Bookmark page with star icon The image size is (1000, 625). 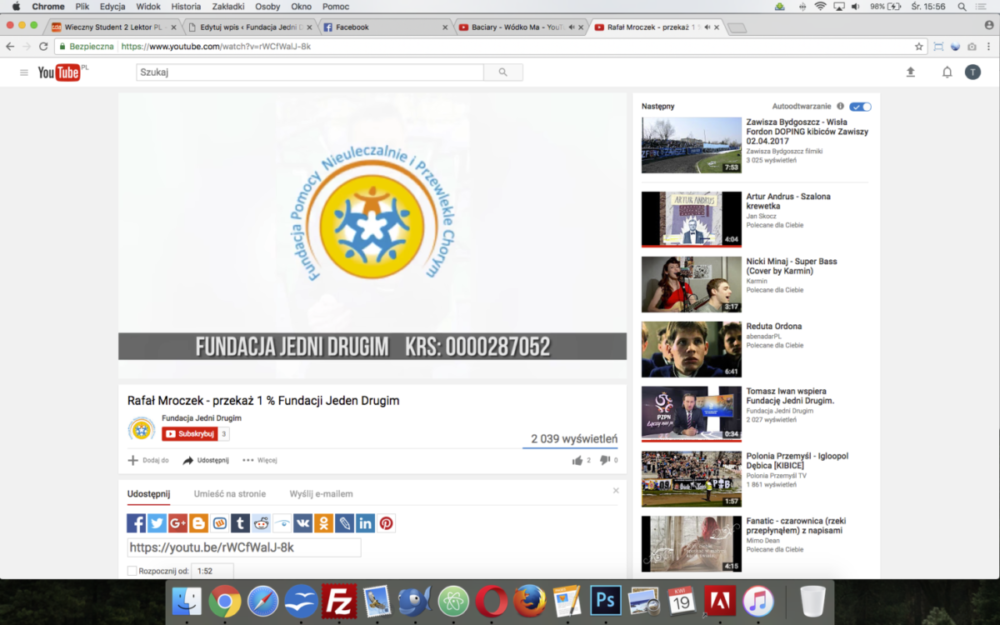[x=918, y=46]
